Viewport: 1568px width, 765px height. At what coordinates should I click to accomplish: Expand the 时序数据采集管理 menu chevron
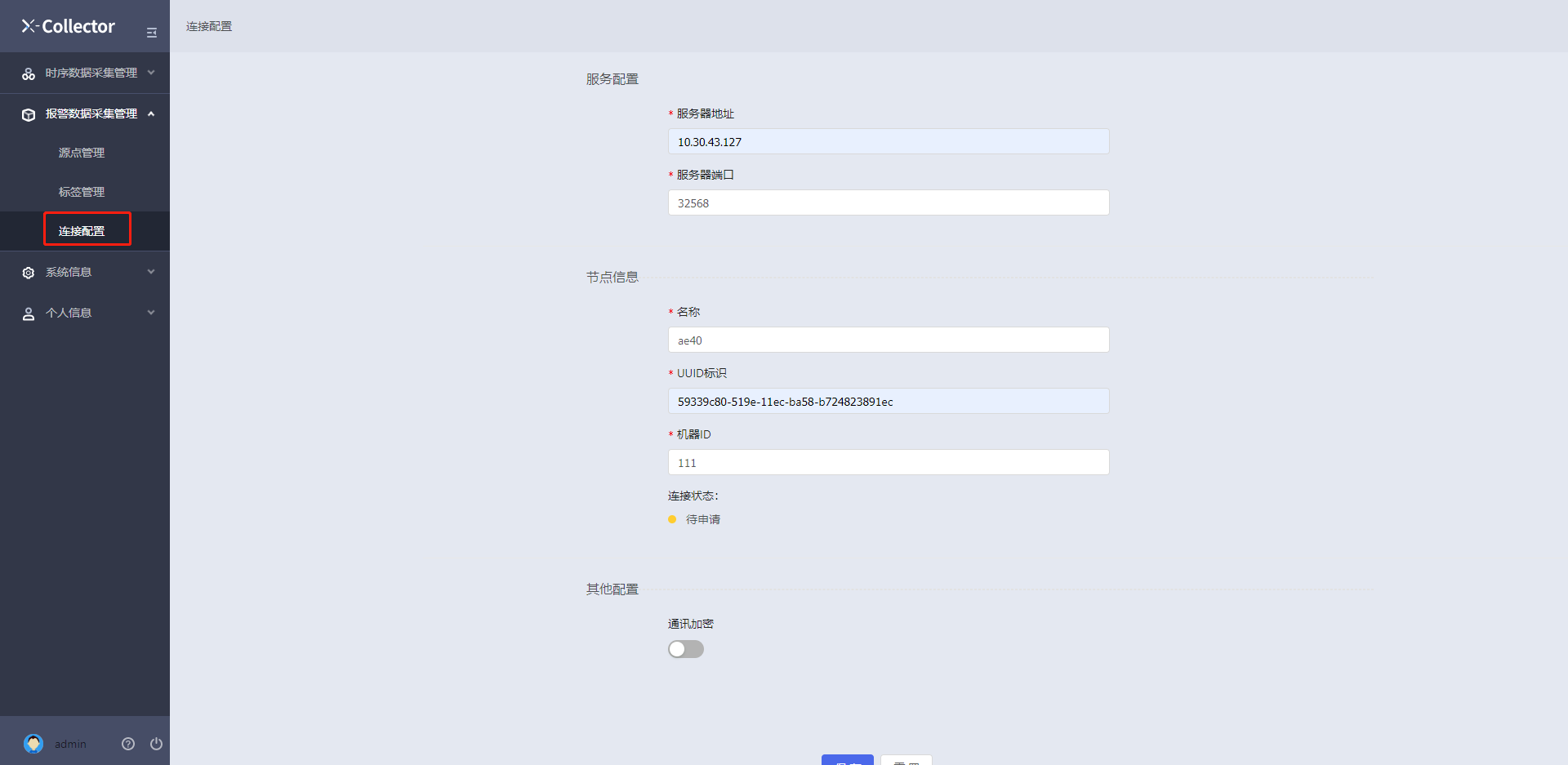tap(151, 73)
